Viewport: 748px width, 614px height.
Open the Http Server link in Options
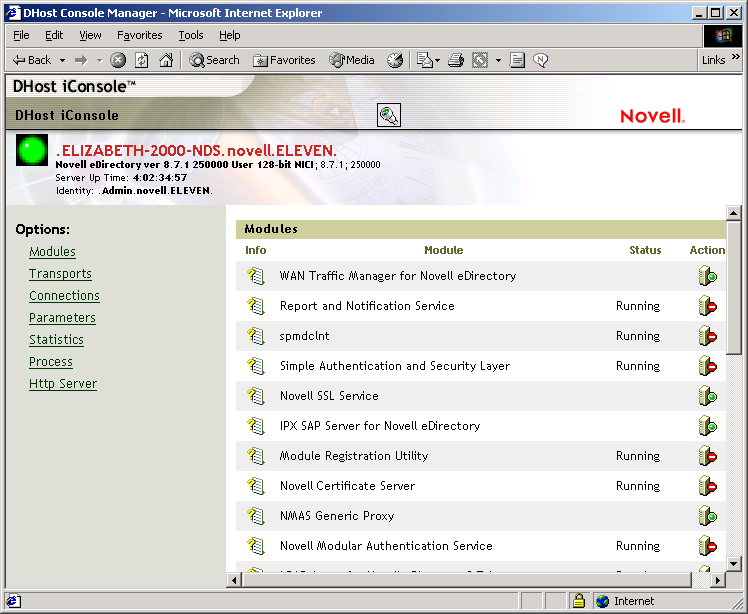coord(62,384)
